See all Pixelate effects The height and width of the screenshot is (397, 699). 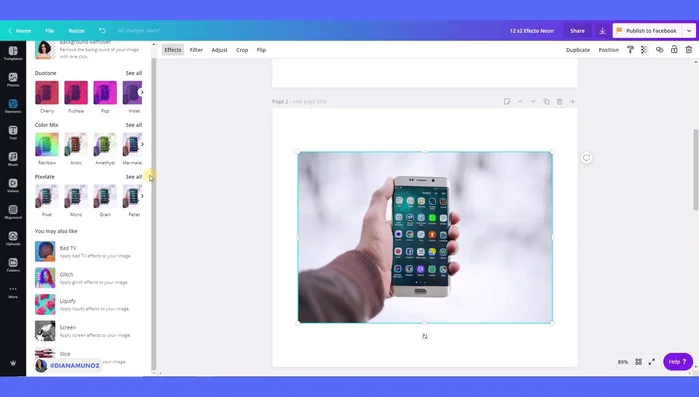pyautogui.click(x=134, y=177)
